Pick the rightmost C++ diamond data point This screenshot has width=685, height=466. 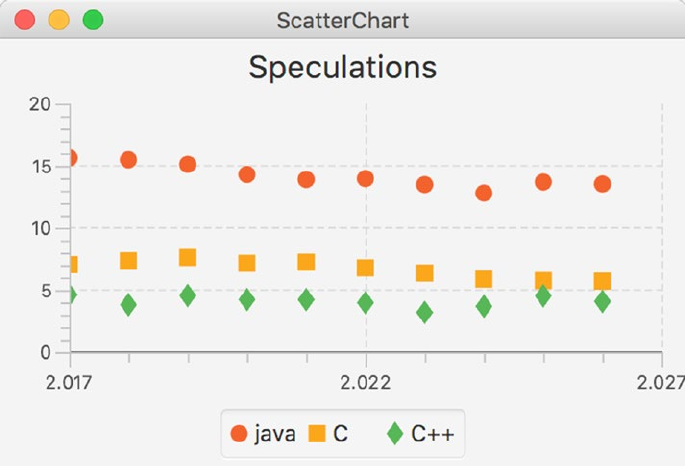602,301
